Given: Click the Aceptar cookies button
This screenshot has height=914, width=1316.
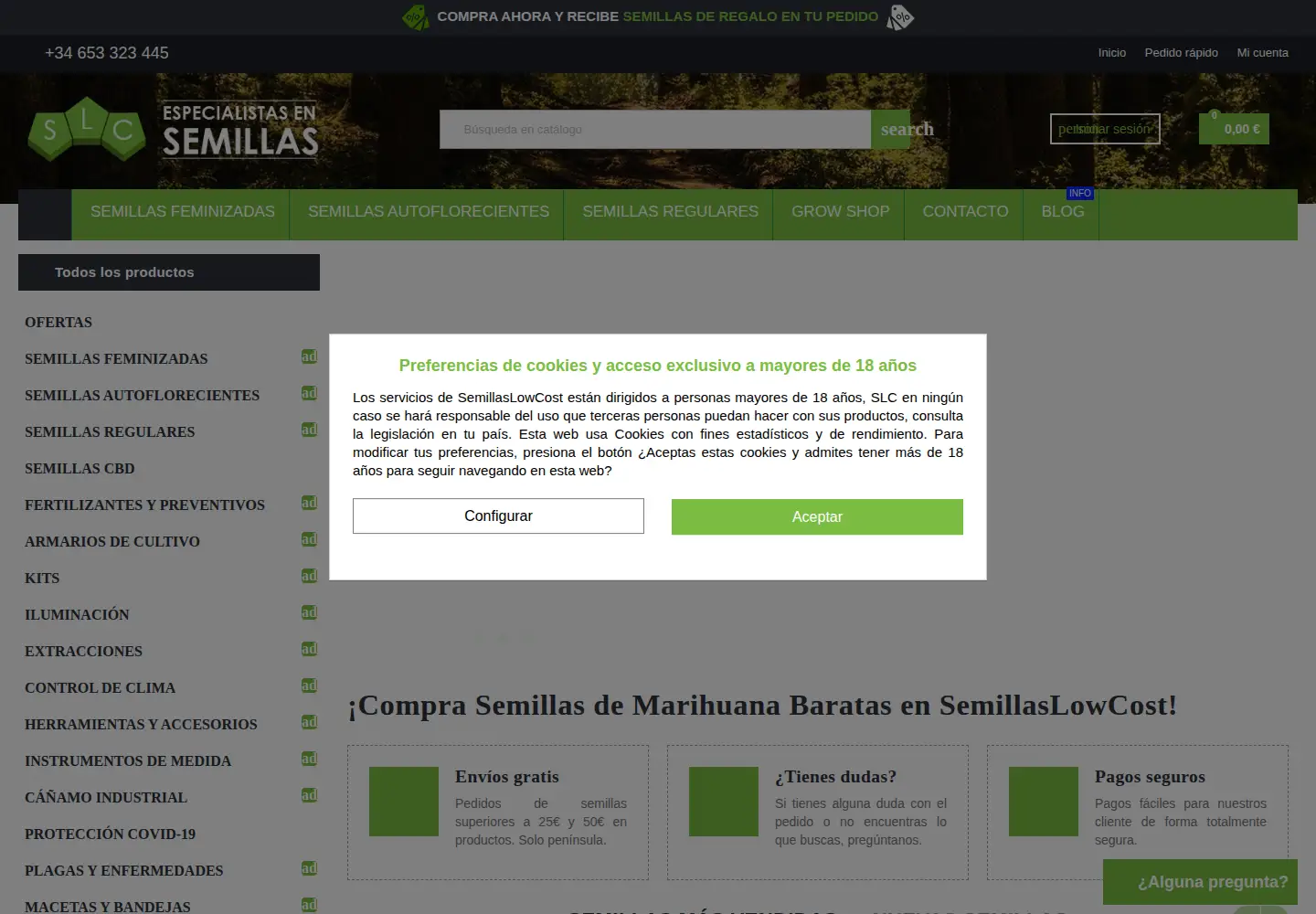Looking at the screenshot, I should [817, 516].
